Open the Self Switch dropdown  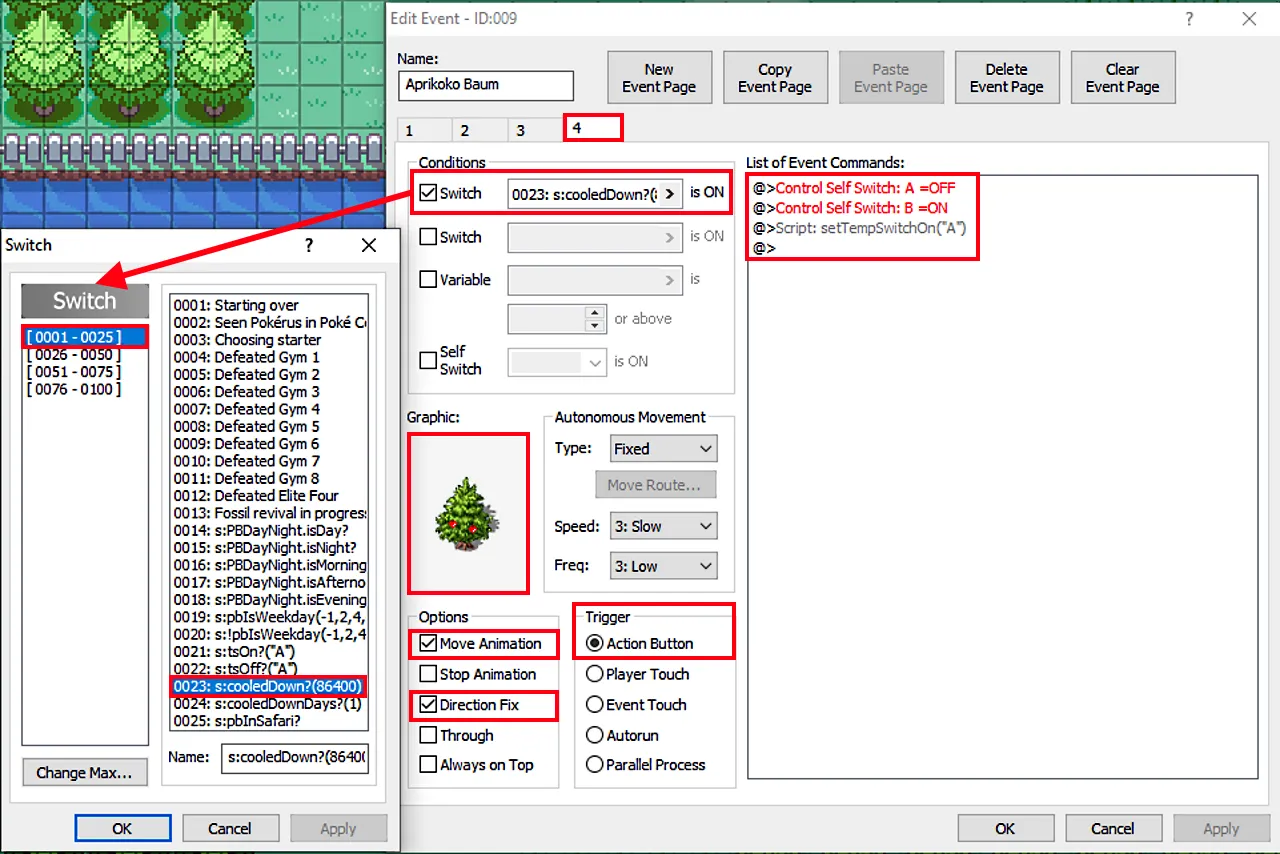coord(557,362)
